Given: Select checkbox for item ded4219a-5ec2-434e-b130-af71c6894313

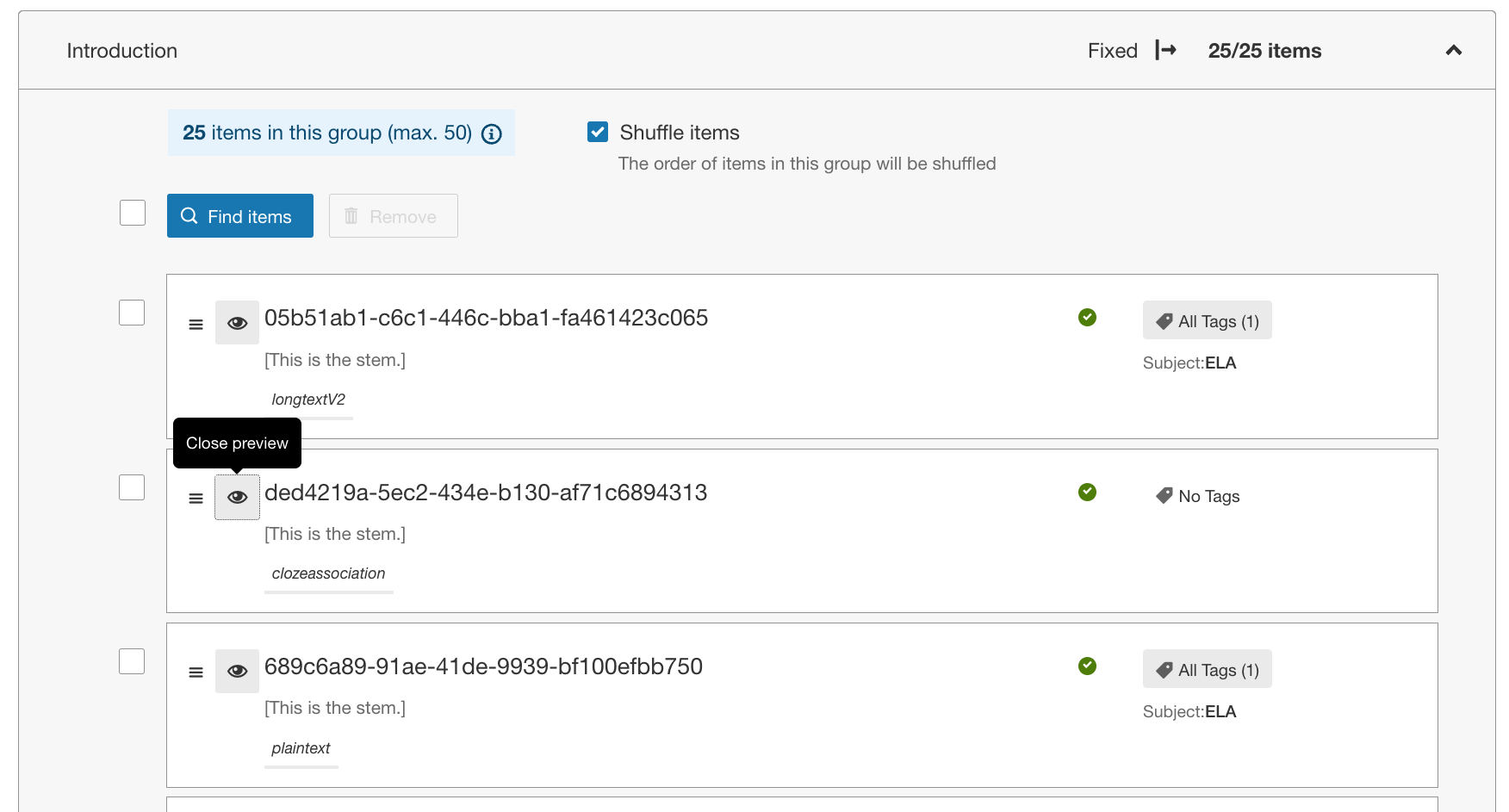Looking at the screenshot, I should click(132, 487).
